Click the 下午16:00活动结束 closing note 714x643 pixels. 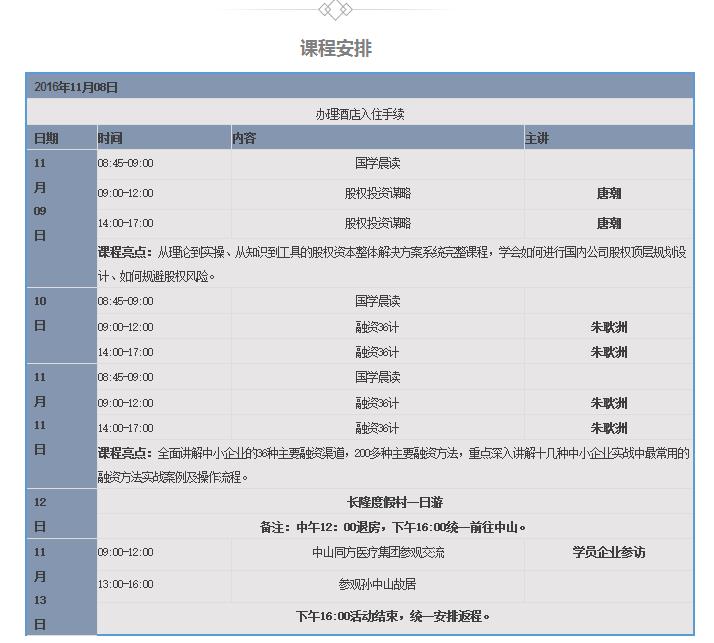coord(393,616)
